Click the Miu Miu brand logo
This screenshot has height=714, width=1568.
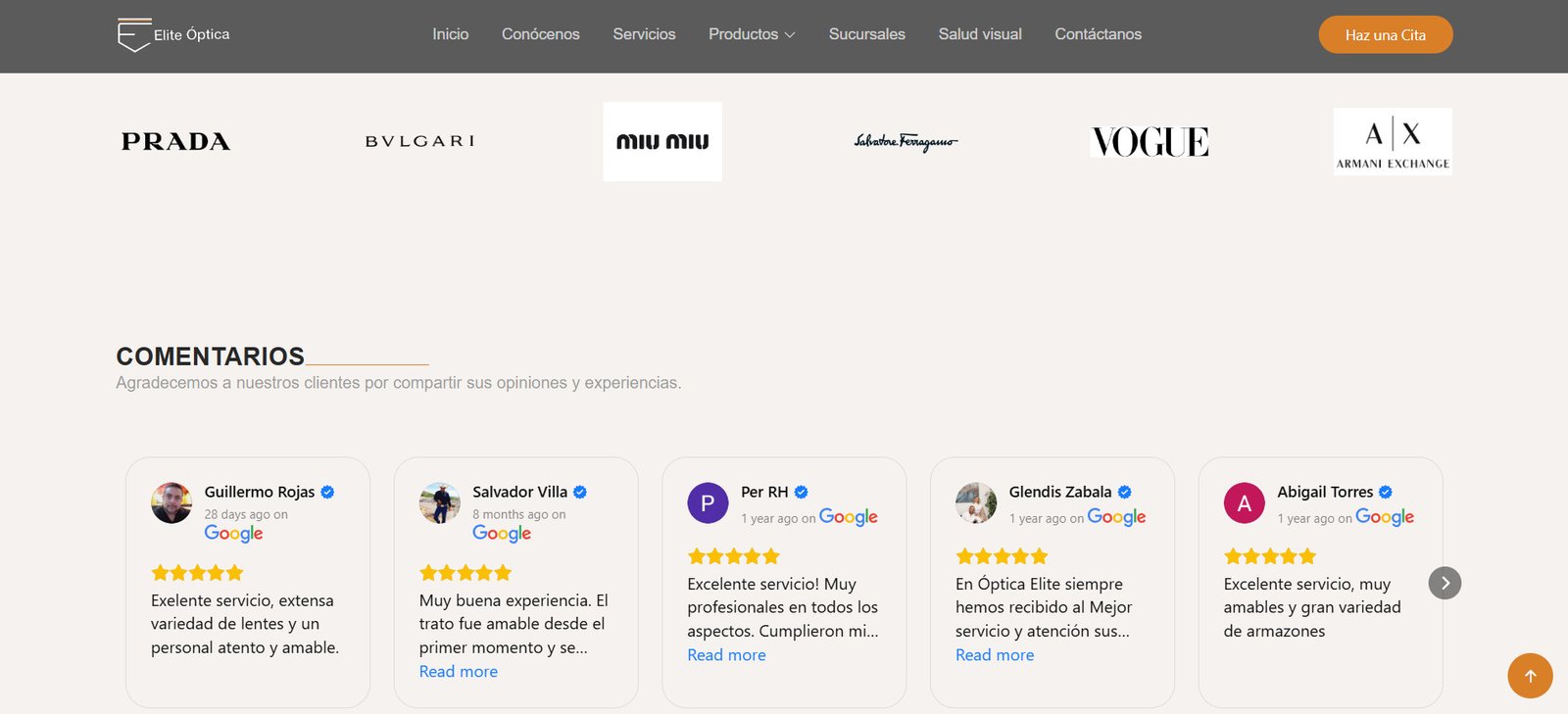pos(662,142)
